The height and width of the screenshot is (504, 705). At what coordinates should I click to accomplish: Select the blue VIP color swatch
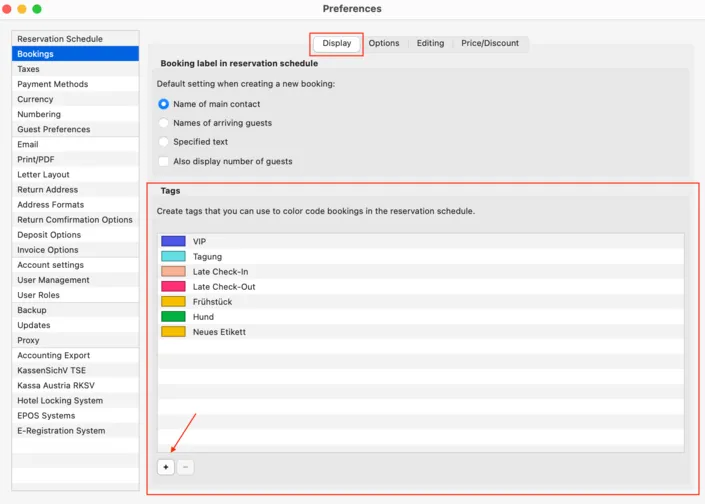click(173, 241)
